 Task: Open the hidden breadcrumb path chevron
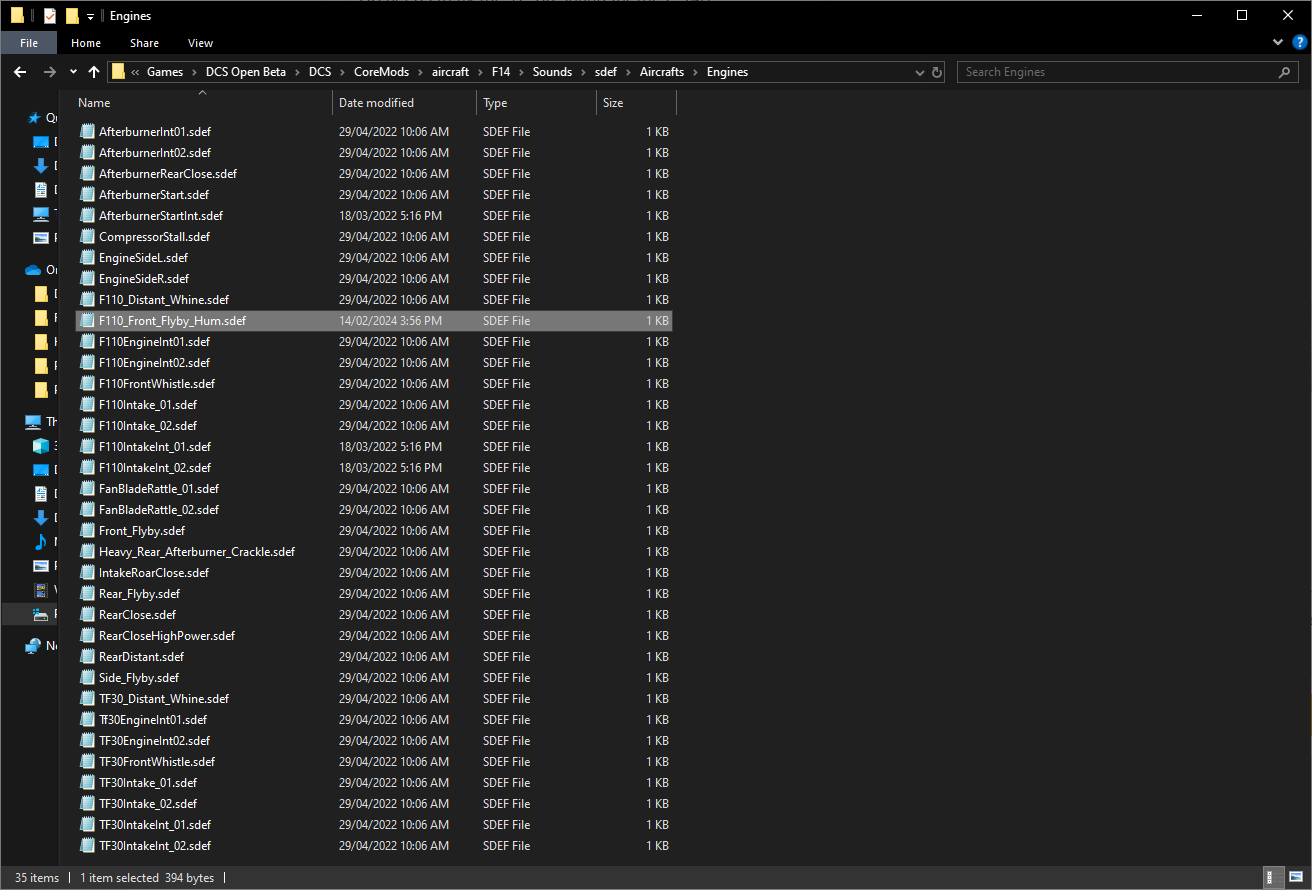tap(135, 72)
